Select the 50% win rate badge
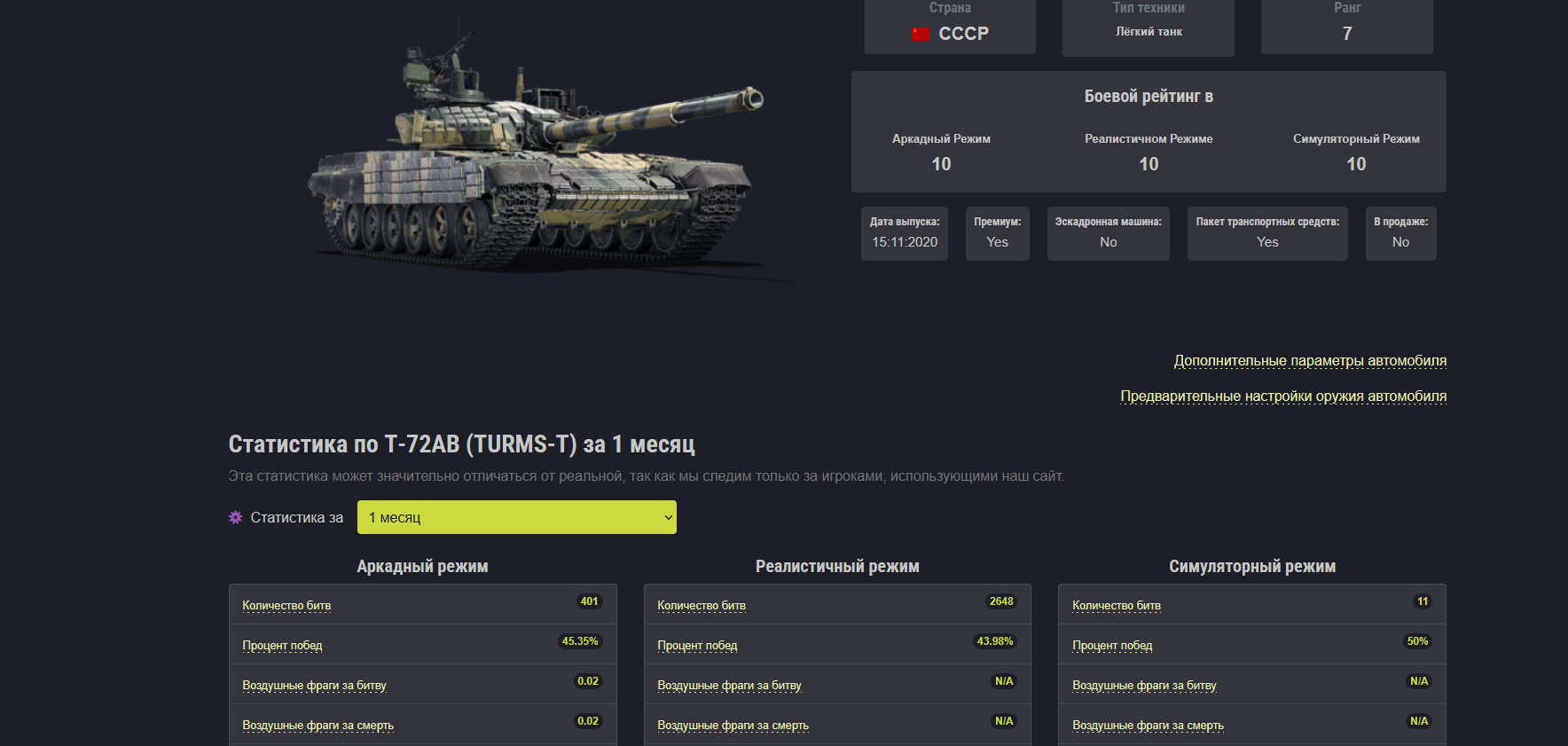 pyautogui.click(x=1417, y=641)
